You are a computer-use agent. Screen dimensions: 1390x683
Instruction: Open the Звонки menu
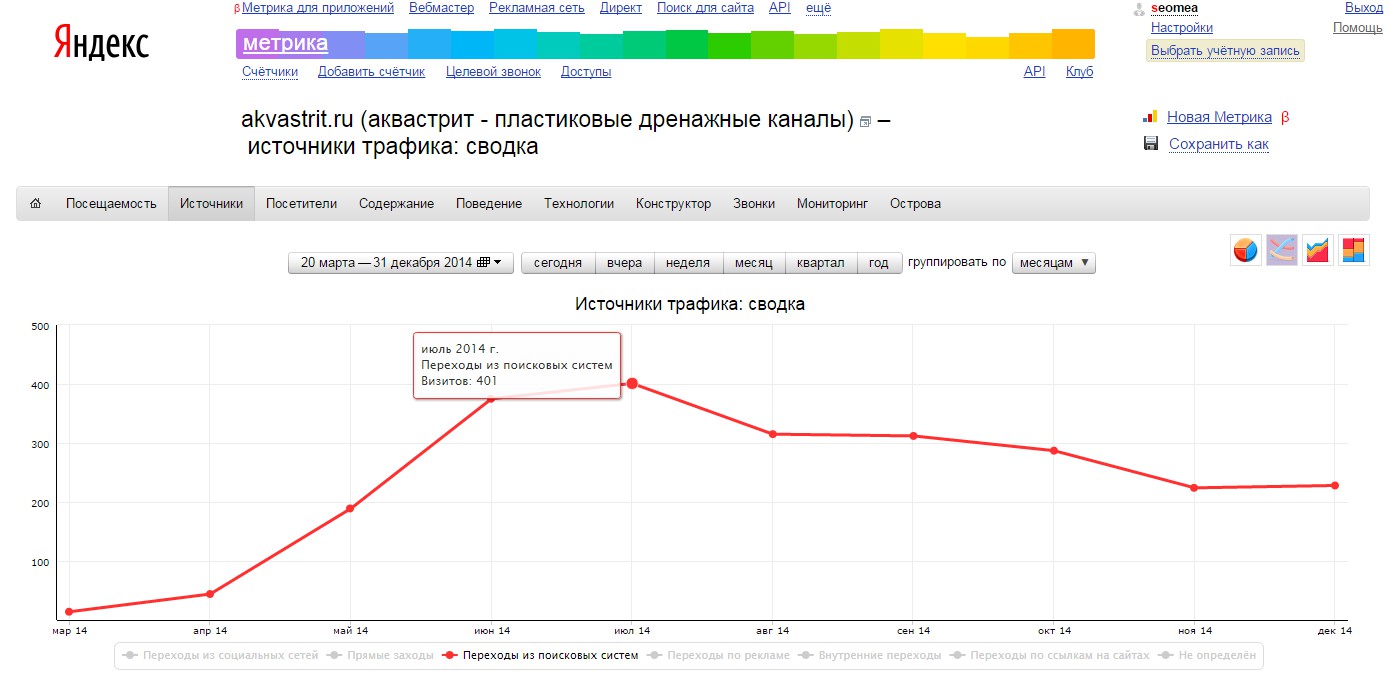(x=754, y=203)
